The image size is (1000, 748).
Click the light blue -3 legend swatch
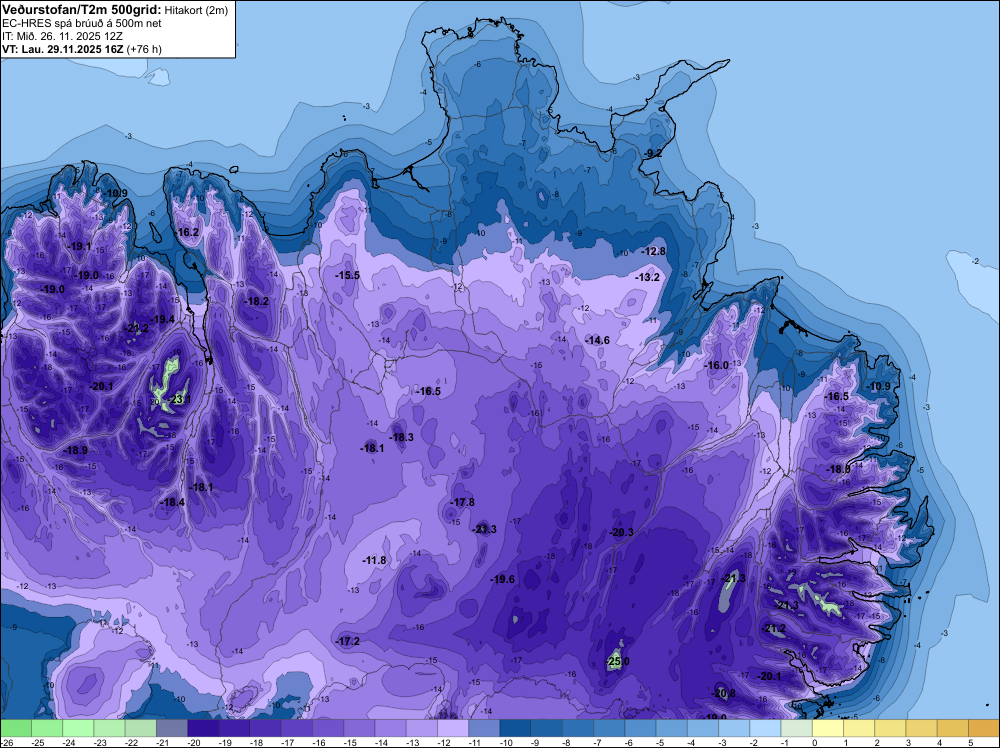click(x=734, y=728)
